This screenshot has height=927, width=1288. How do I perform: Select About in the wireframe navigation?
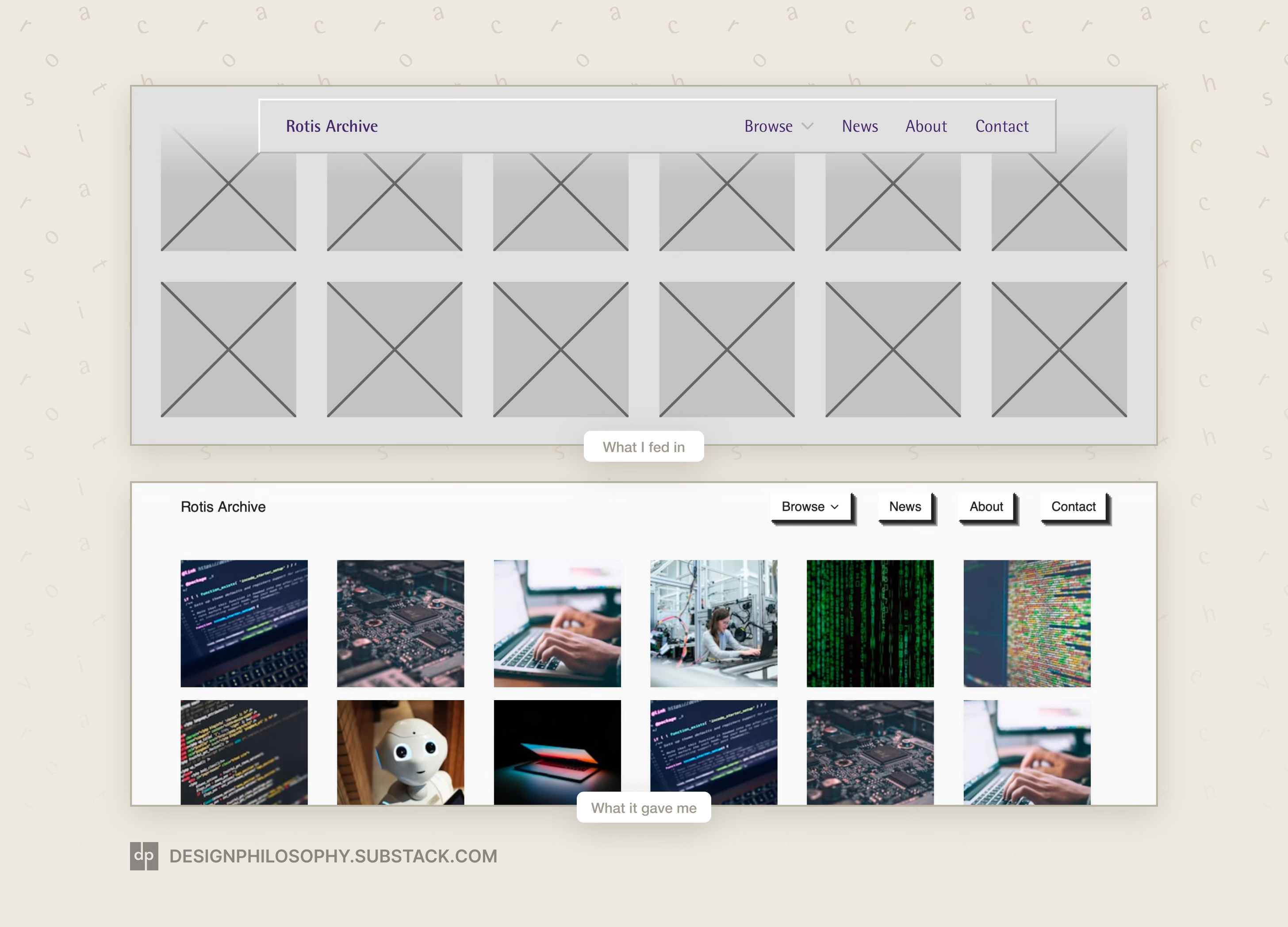point(926,126)
